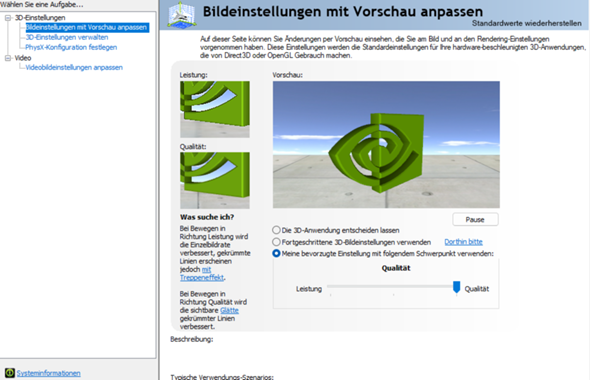Click the 'Wählen Sie eine Aufgabe...' label
The image size is (590, 380).
(x=42, y=5)
